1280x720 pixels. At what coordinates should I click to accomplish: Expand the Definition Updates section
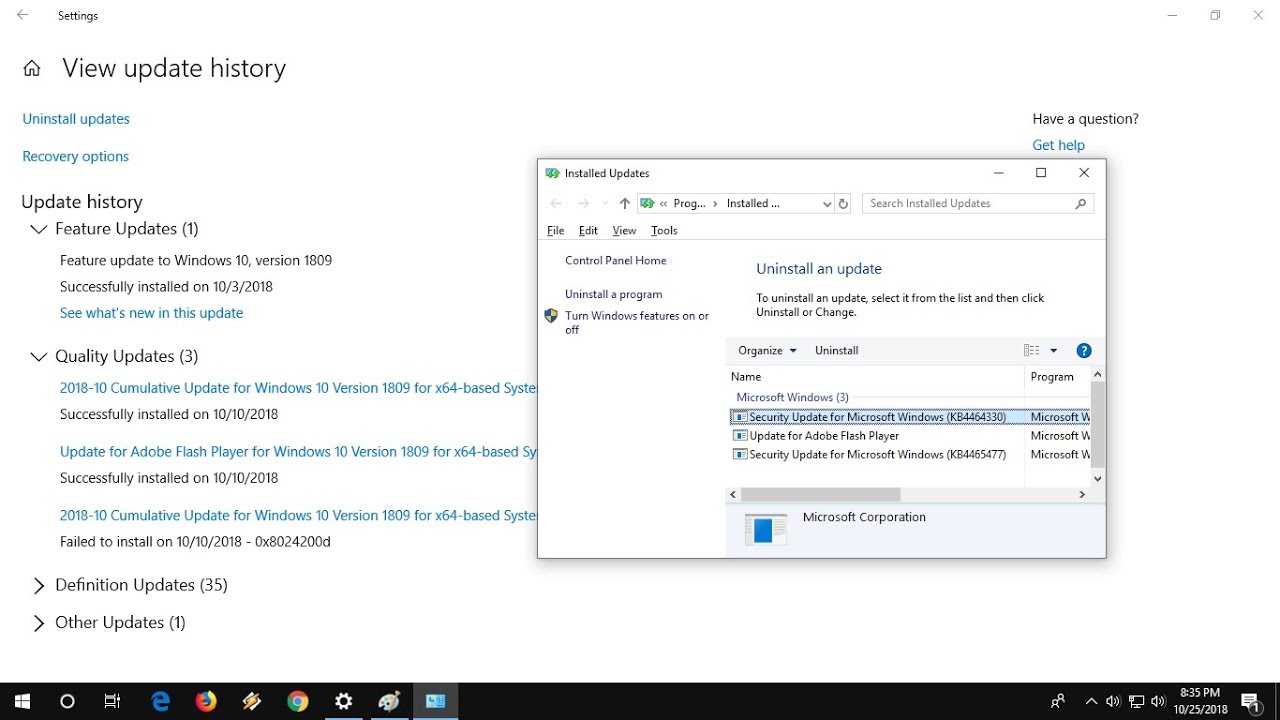tap(38, 586)
